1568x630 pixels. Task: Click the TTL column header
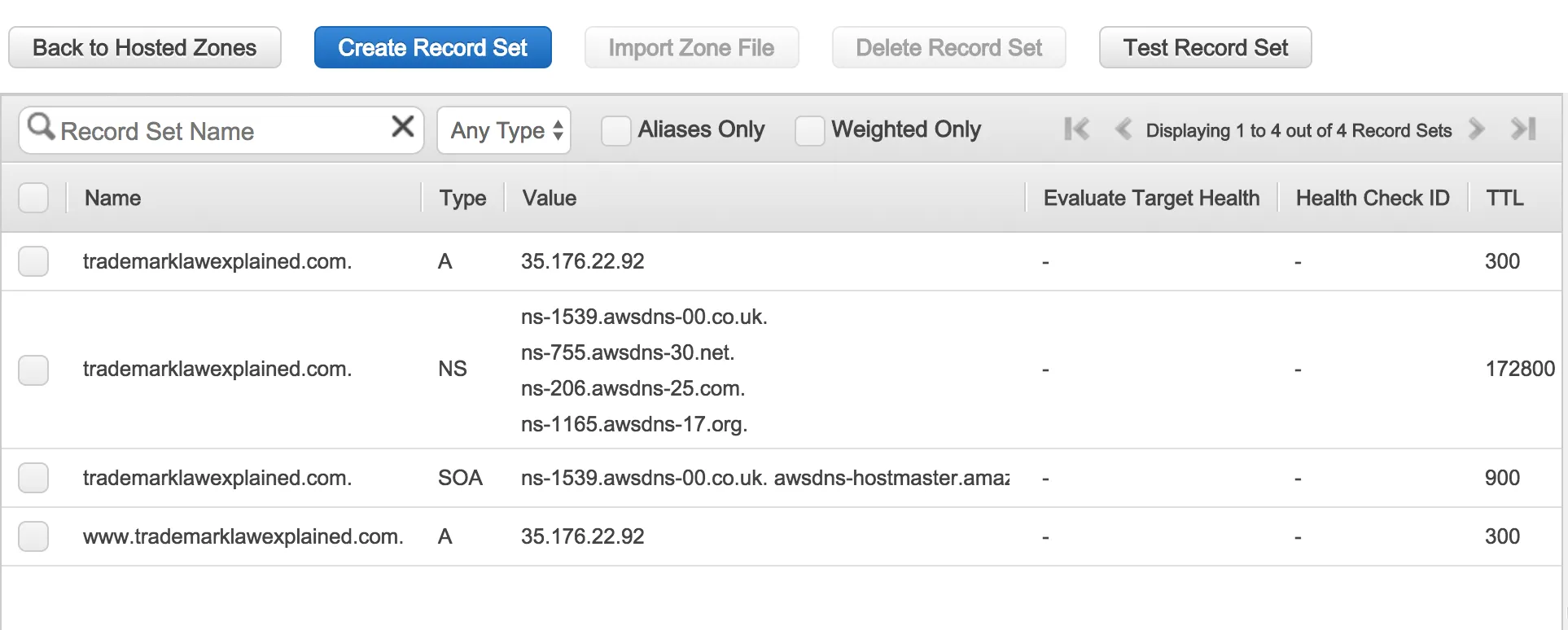point(1504,198)
